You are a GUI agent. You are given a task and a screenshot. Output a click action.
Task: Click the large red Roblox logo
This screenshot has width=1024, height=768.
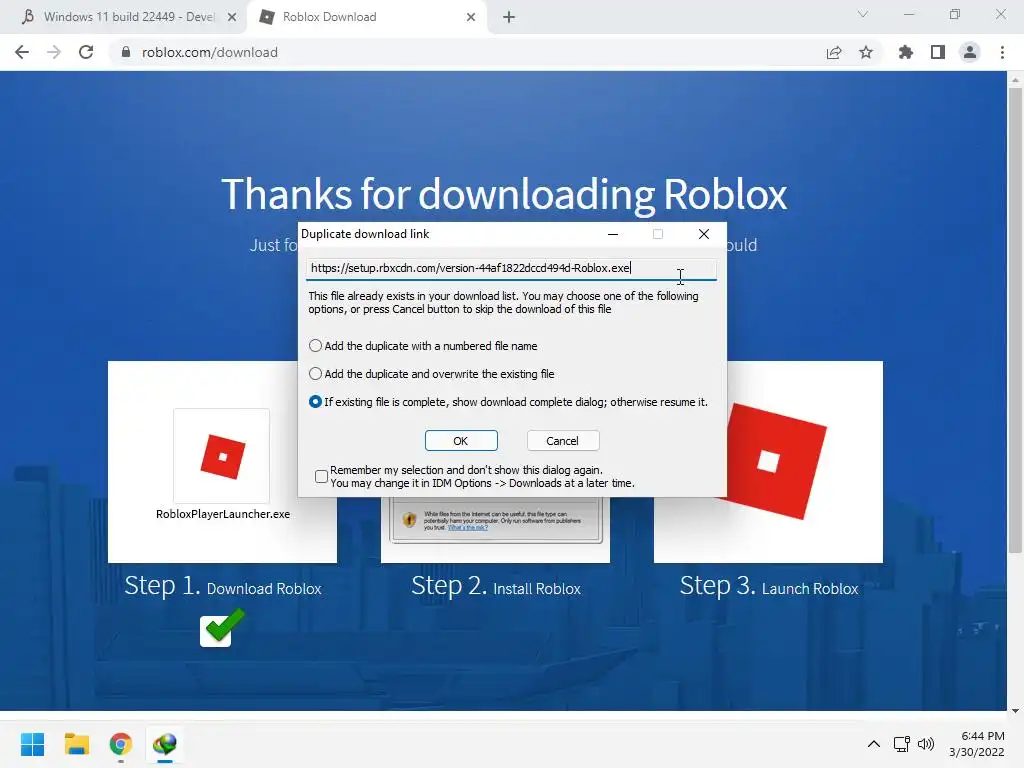point(775,461)
